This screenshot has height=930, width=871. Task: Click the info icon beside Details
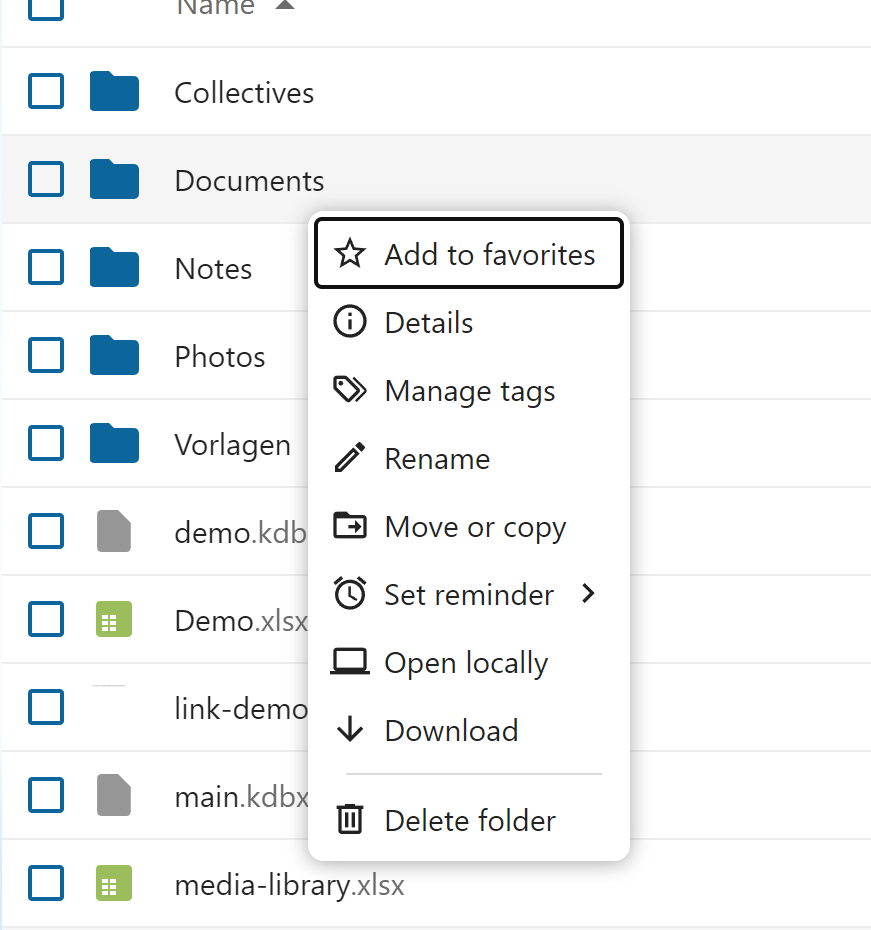(x=349, y=323)
